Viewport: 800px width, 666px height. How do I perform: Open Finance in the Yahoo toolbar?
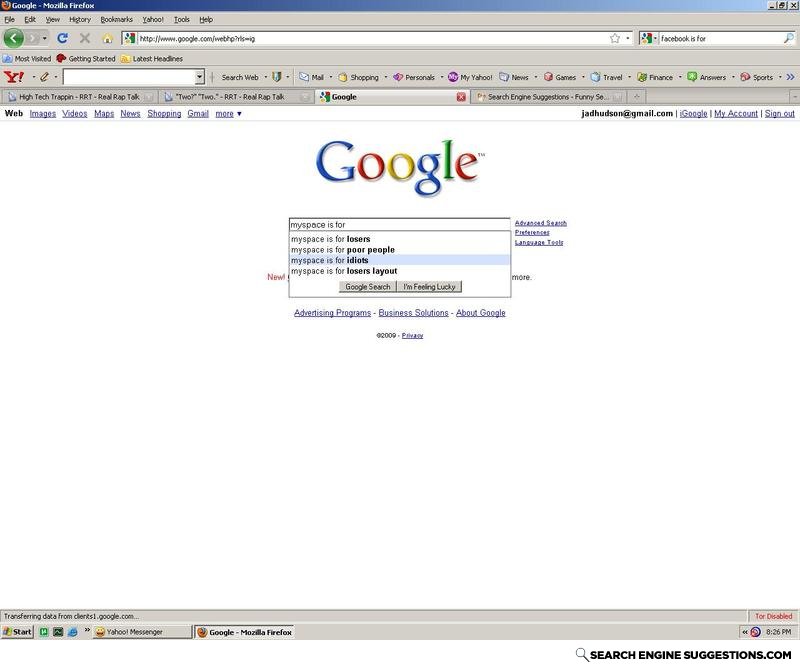coord(655,77)
